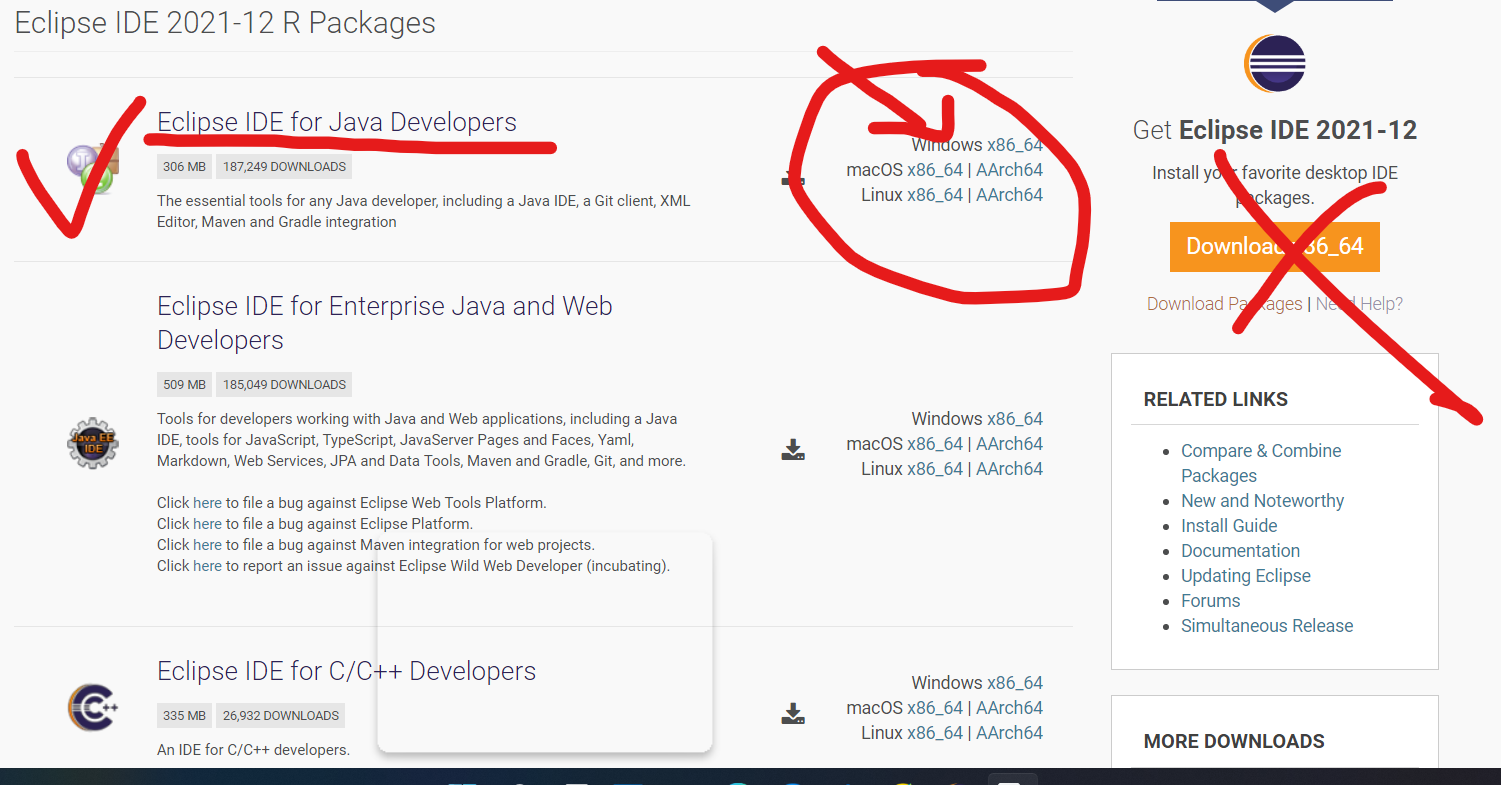This screenshot has height=785, width=1501.
Task: Click the MORE DOWNLOADS heading
Action: 1234,741
